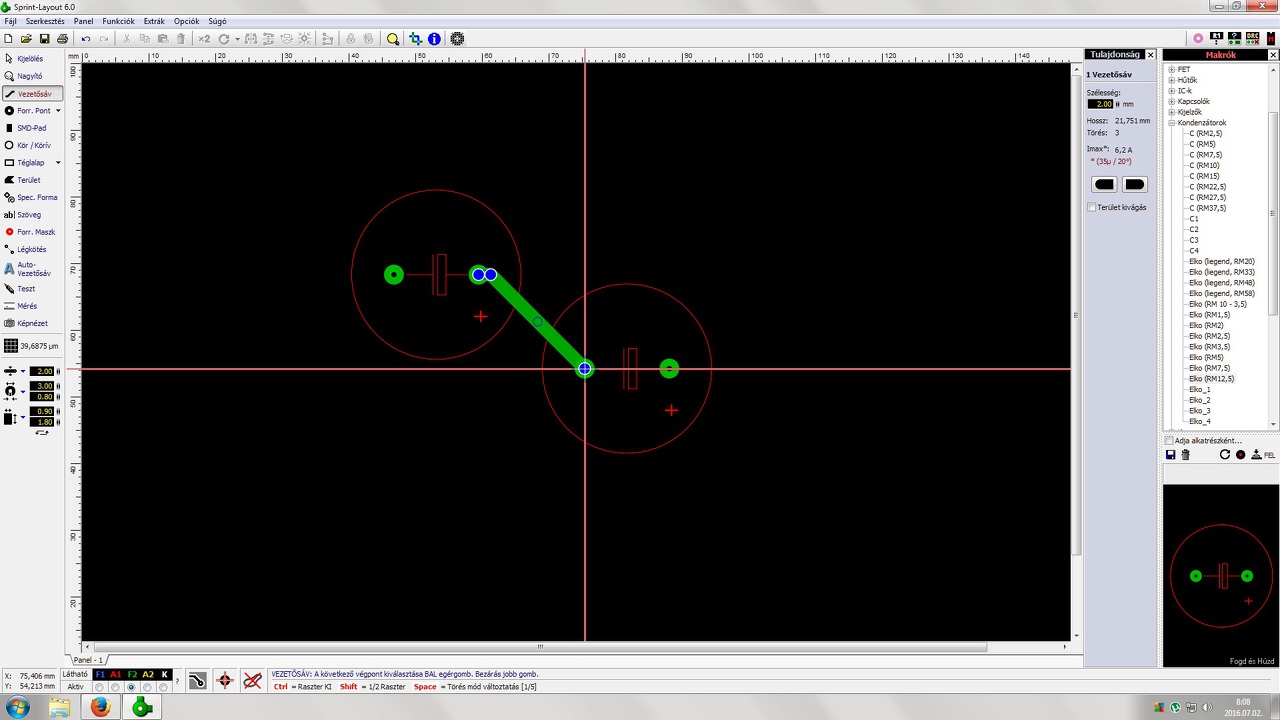1280x720 pixels.
Task: Create a new file with the blank page icon
Action: click(x=9, y=39)
